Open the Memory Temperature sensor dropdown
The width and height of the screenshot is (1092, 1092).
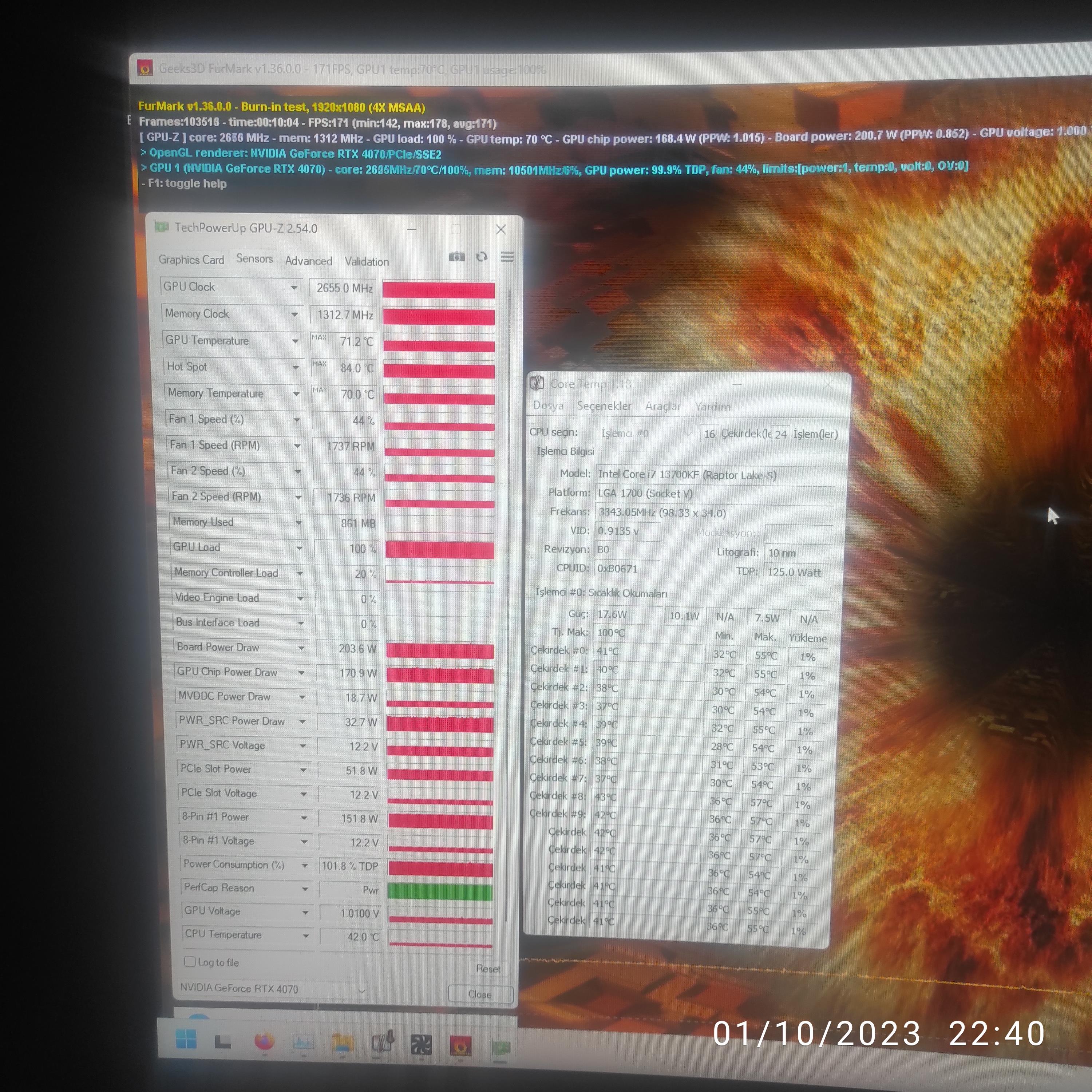pos(296,393)
